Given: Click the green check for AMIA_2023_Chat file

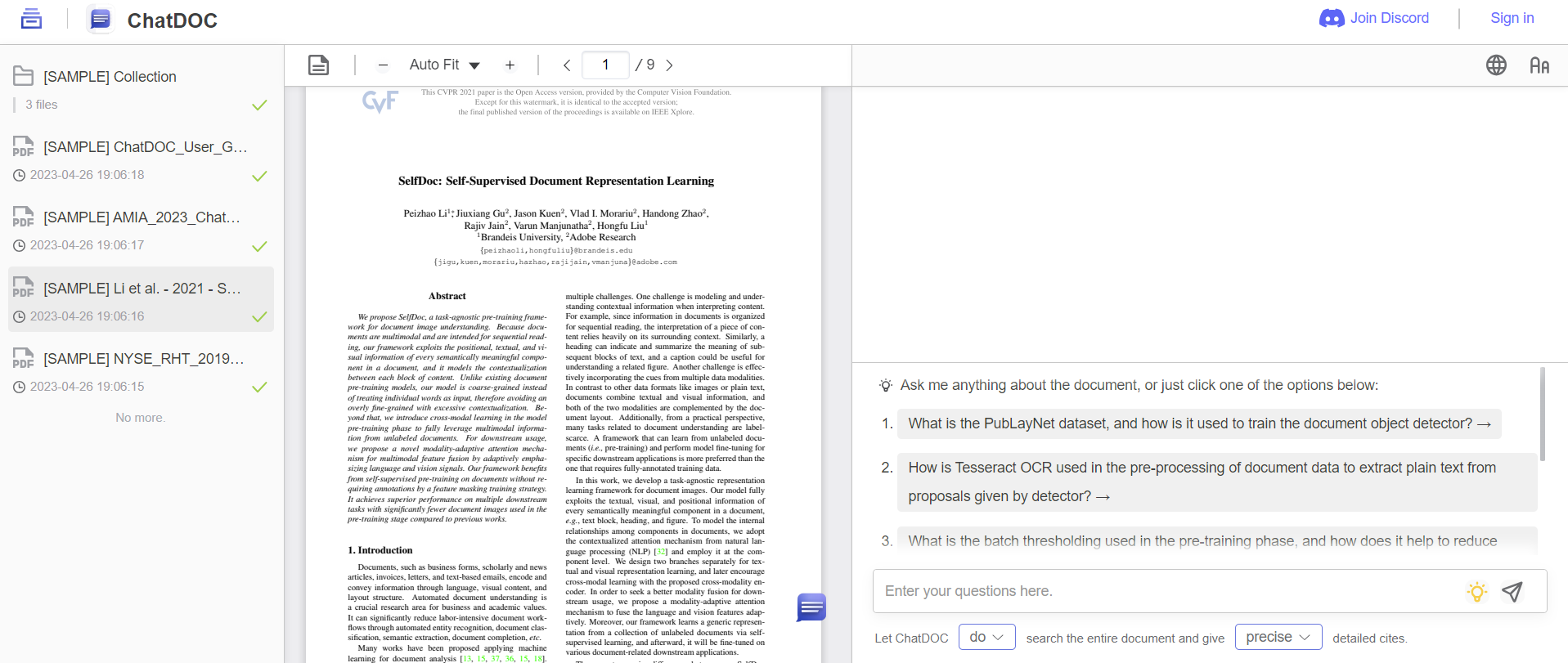Looking at the screenshot, I should [259, 247].
